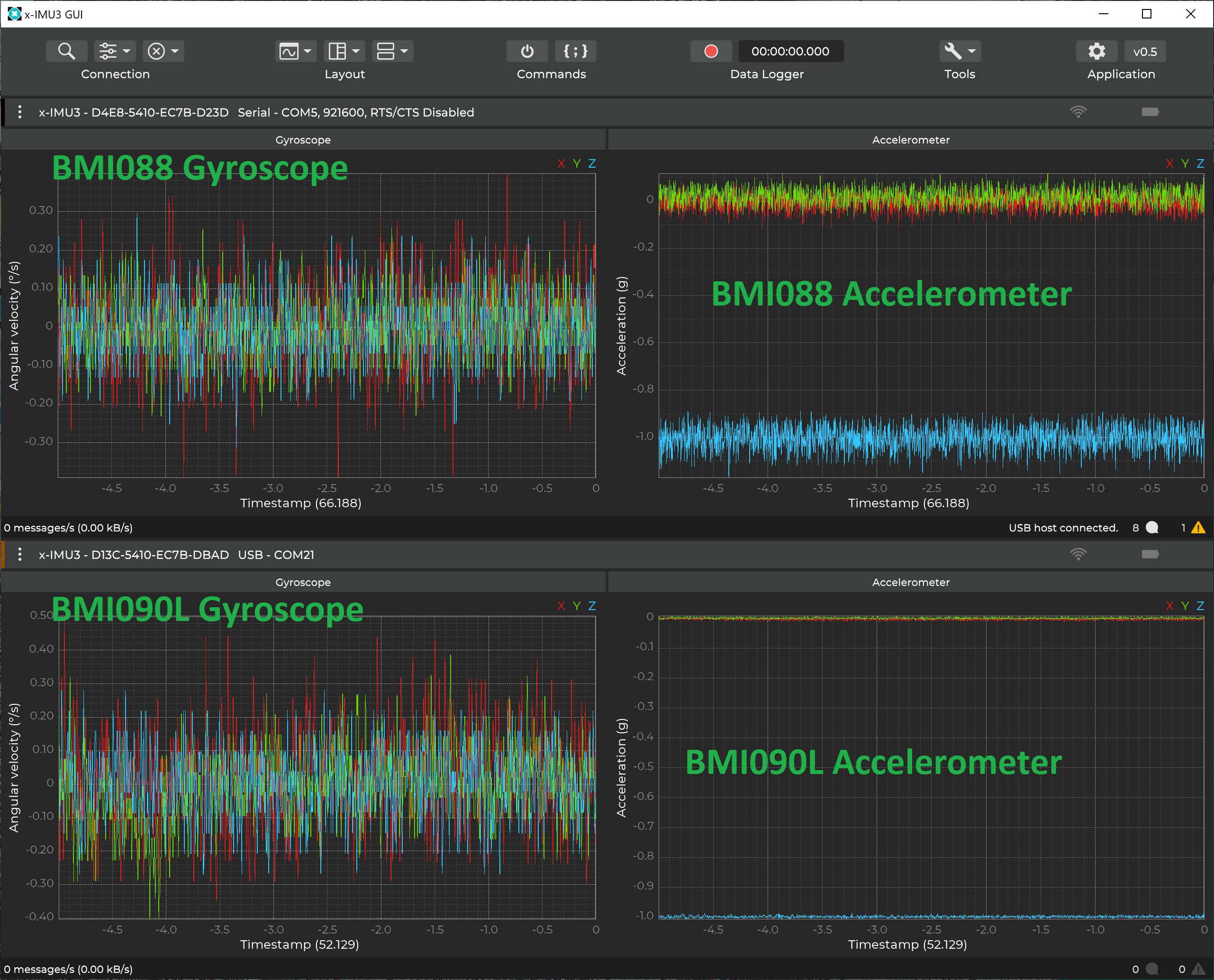Image resolution: width=1214 pixels, height=980 pixels.
Task: Toggle Y axis in BMI090L Gyroscope legend
Action: click(x=577, y=606)
